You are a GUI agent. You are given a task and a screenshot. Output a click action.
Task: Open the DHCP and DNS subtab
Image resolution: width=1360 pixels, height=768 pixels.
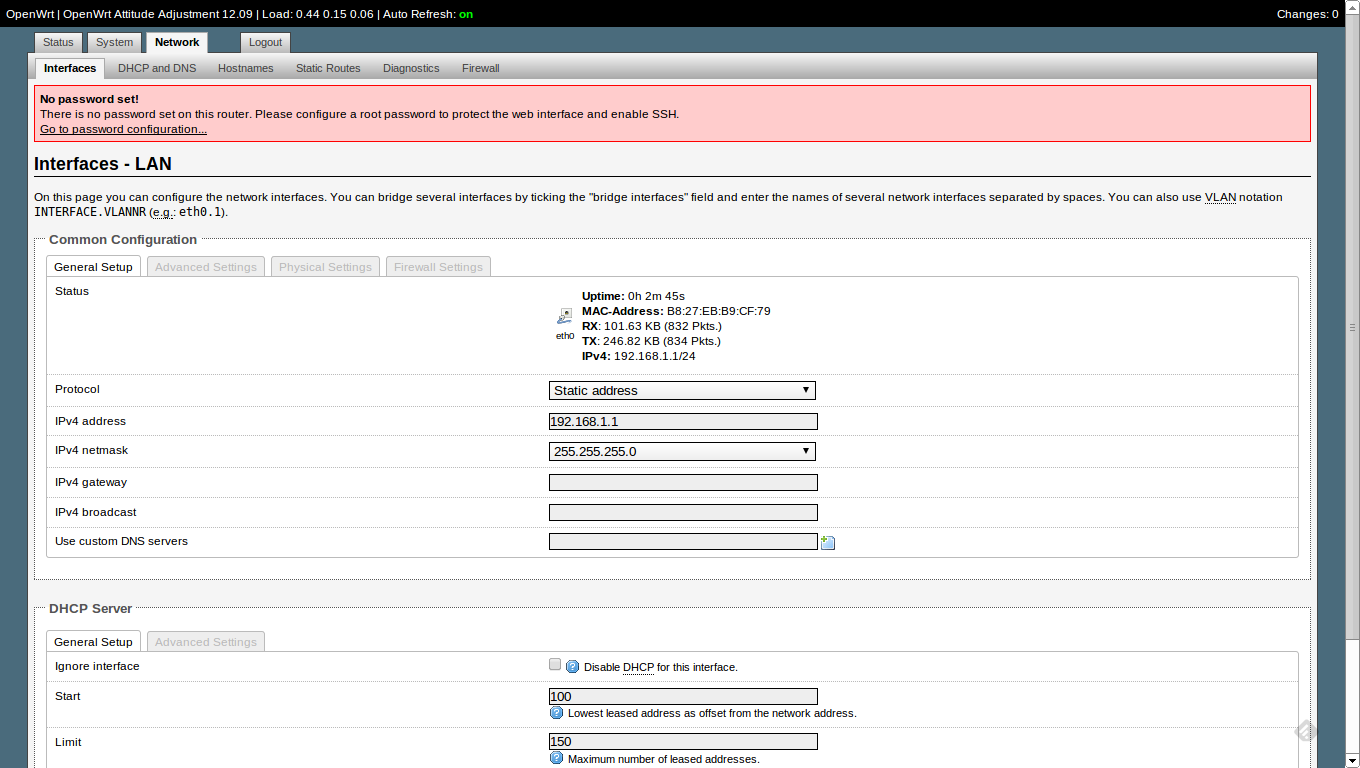(157, 68)
